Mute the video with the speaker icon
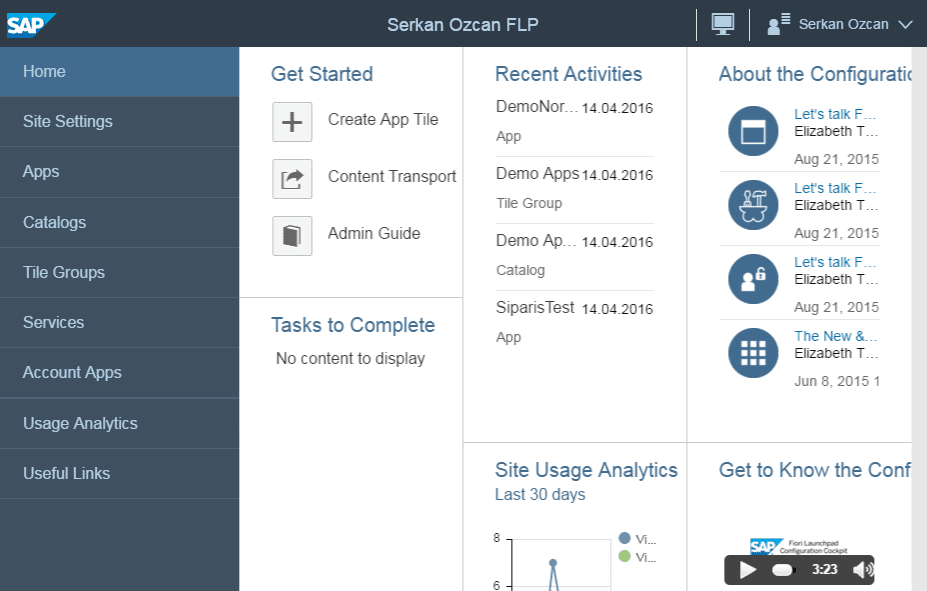Screen dimensions: 927x591 tap(863, 570)
